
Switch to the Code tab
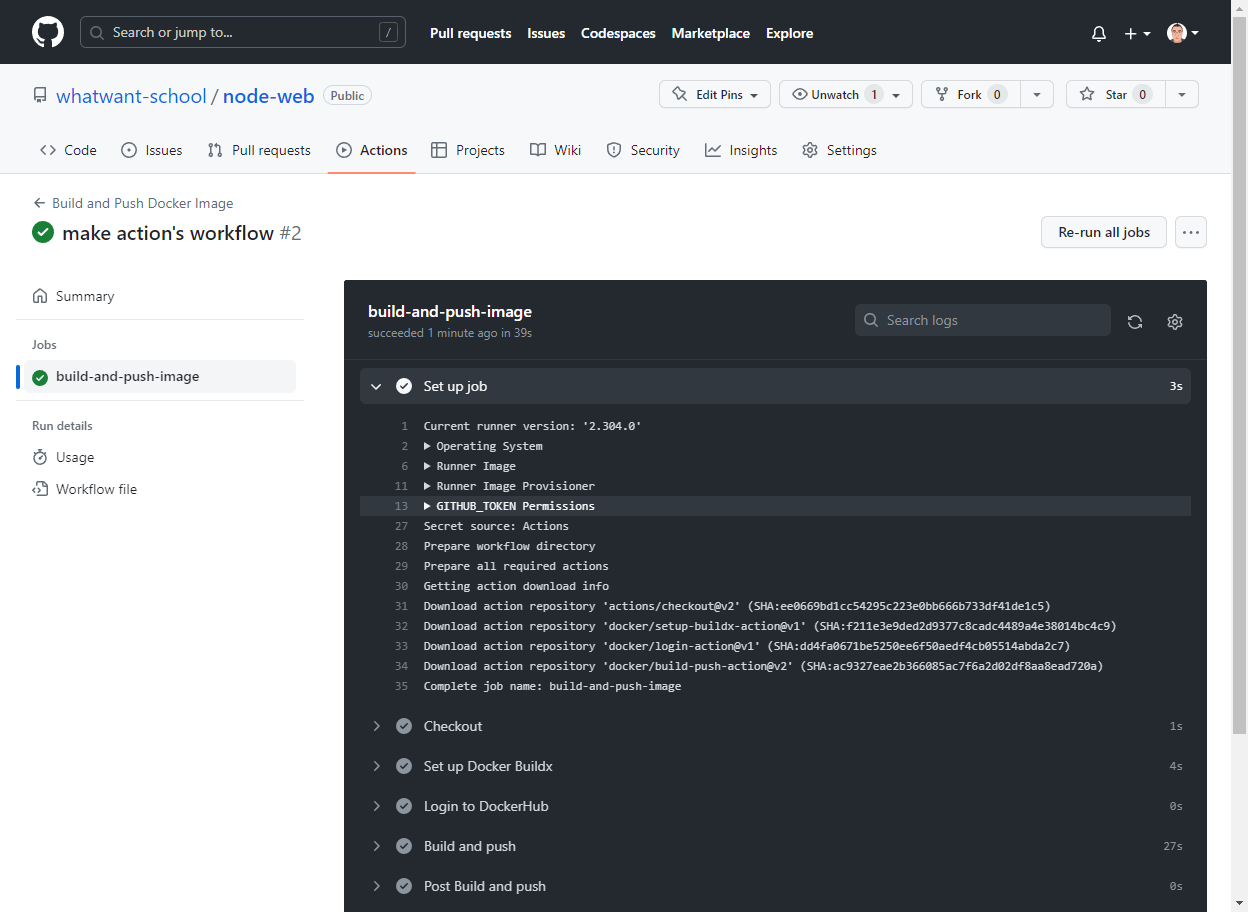68,150
